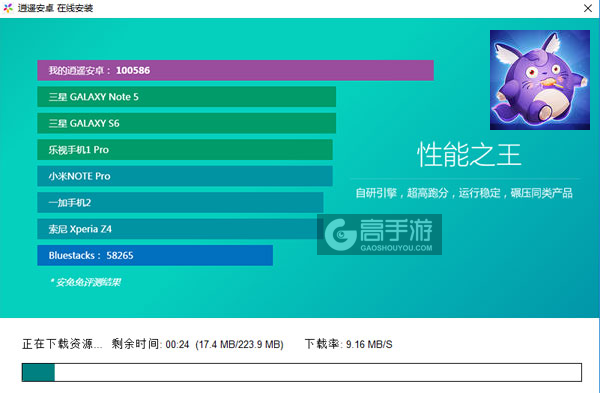Screen dimensions: 600x393
Task: Click the 逍遥安卓 app logo in title bar
Action: [x=8, y=8]
